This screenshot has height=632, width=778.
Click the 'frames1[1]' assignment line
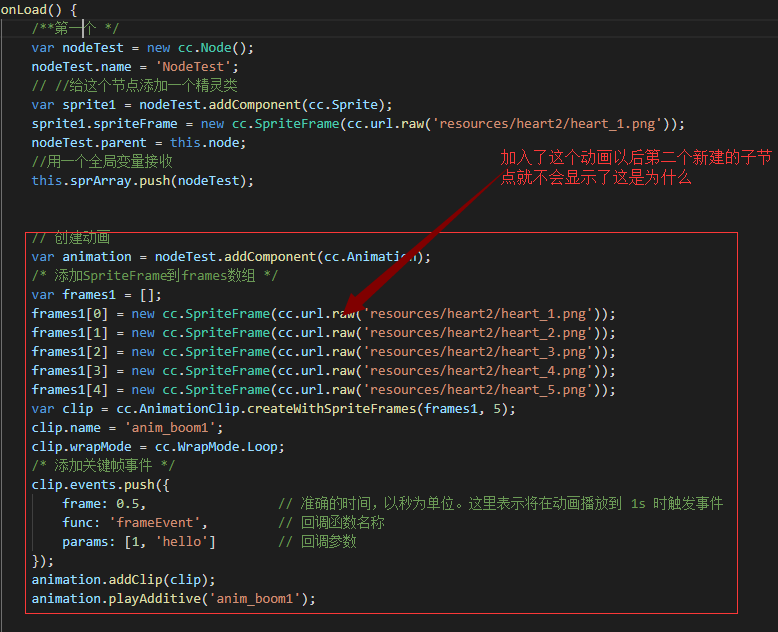click(x=324, y=332)
